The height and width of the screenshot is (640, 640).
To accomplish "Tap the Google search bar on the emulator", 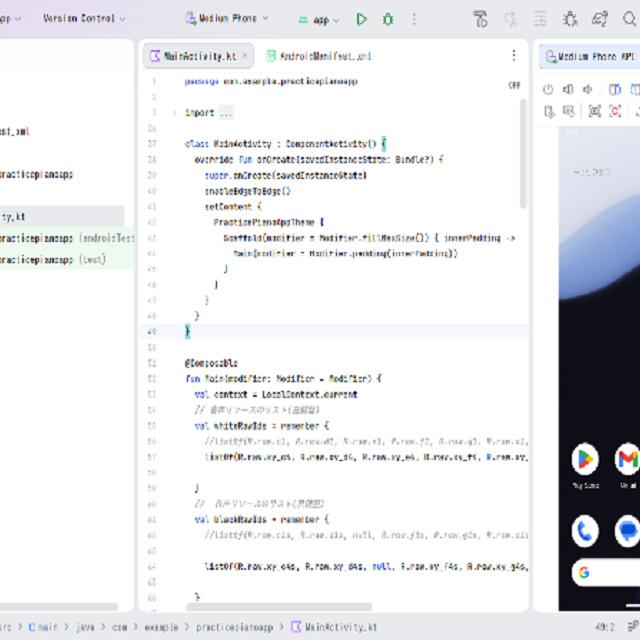I will pyautogui.click(x=606, y=573).
